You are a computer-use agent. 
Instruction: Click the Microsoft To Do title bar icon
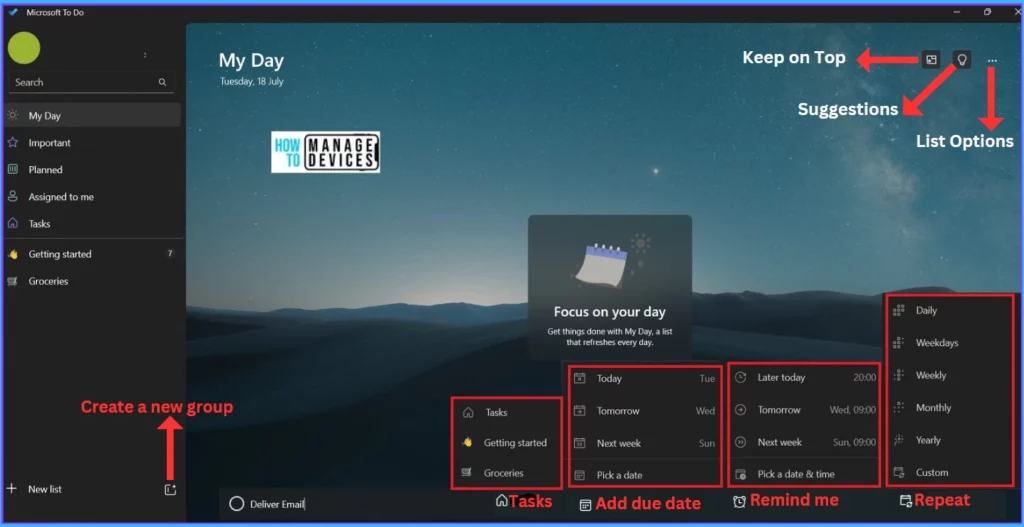pyautogui.click(x=14, y=12)
